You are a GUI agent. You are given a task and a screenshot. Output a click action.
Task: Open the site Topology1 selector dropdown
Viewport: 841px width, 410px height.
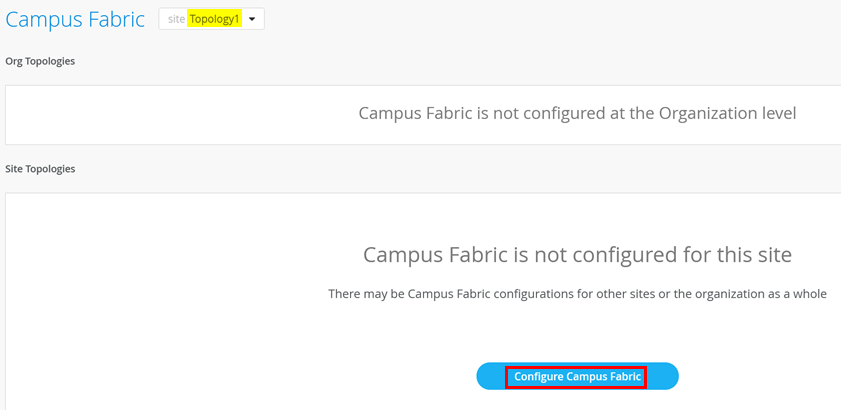211,19
